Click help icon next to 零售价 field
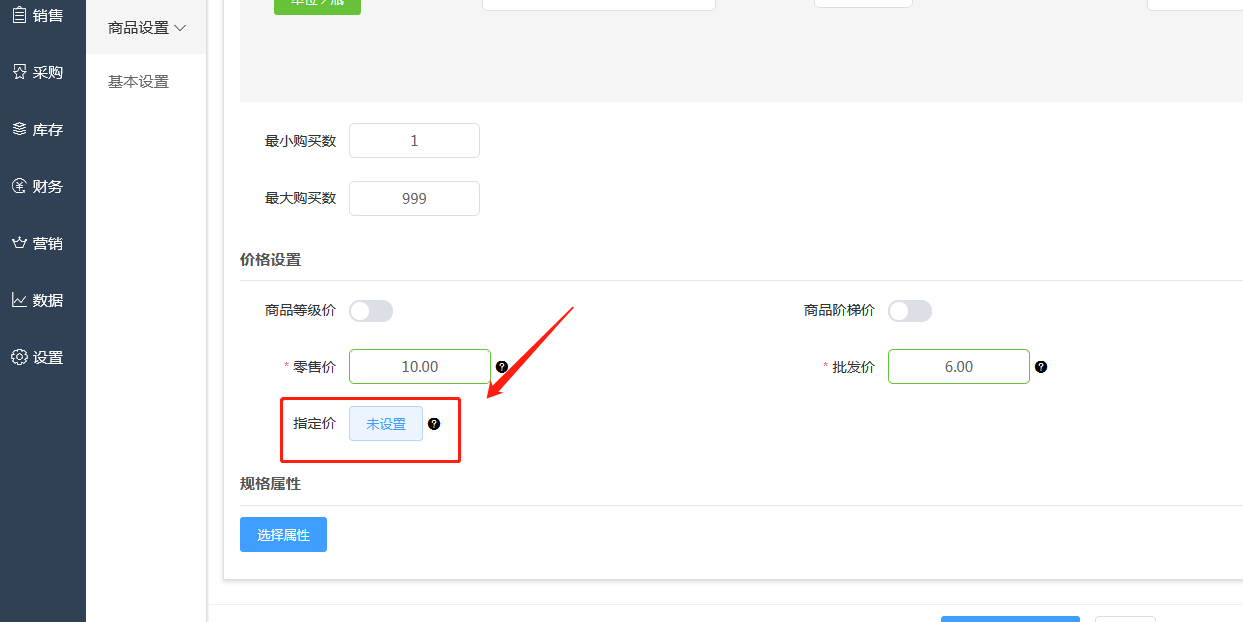The height and width of the screenshot is (622, 1243). click(x=502, y=367)
